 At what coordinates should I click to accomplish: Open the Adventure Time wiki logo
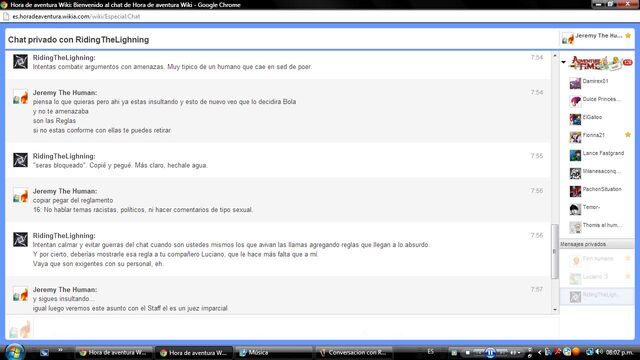pyautogui.click(x=596, y=63)
